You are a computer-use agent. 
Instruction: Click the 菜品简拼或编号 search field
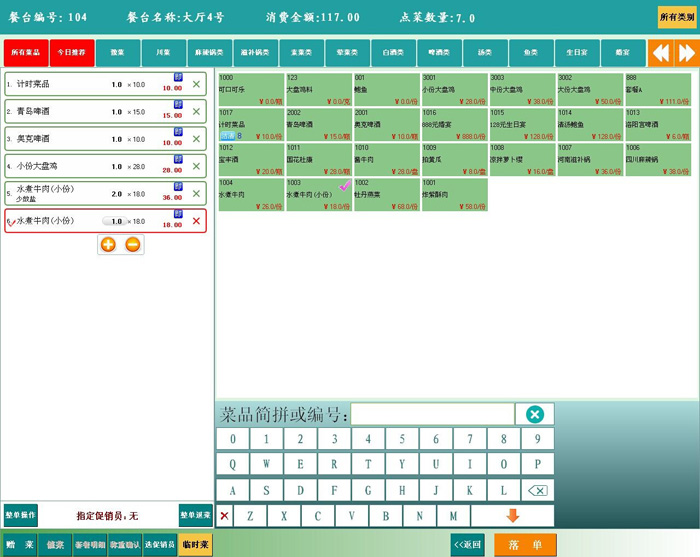[432, 414]
